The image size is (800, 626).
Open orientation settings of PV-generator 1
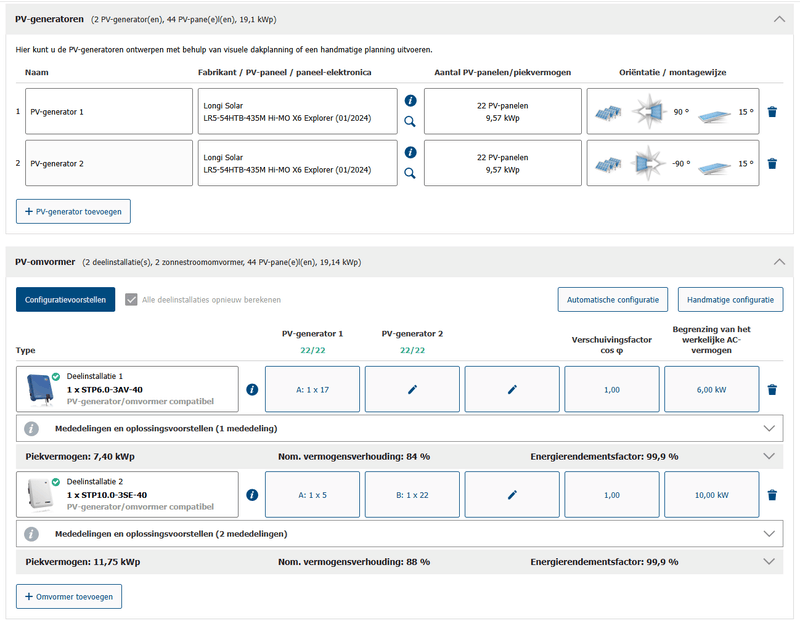point(672,111)
